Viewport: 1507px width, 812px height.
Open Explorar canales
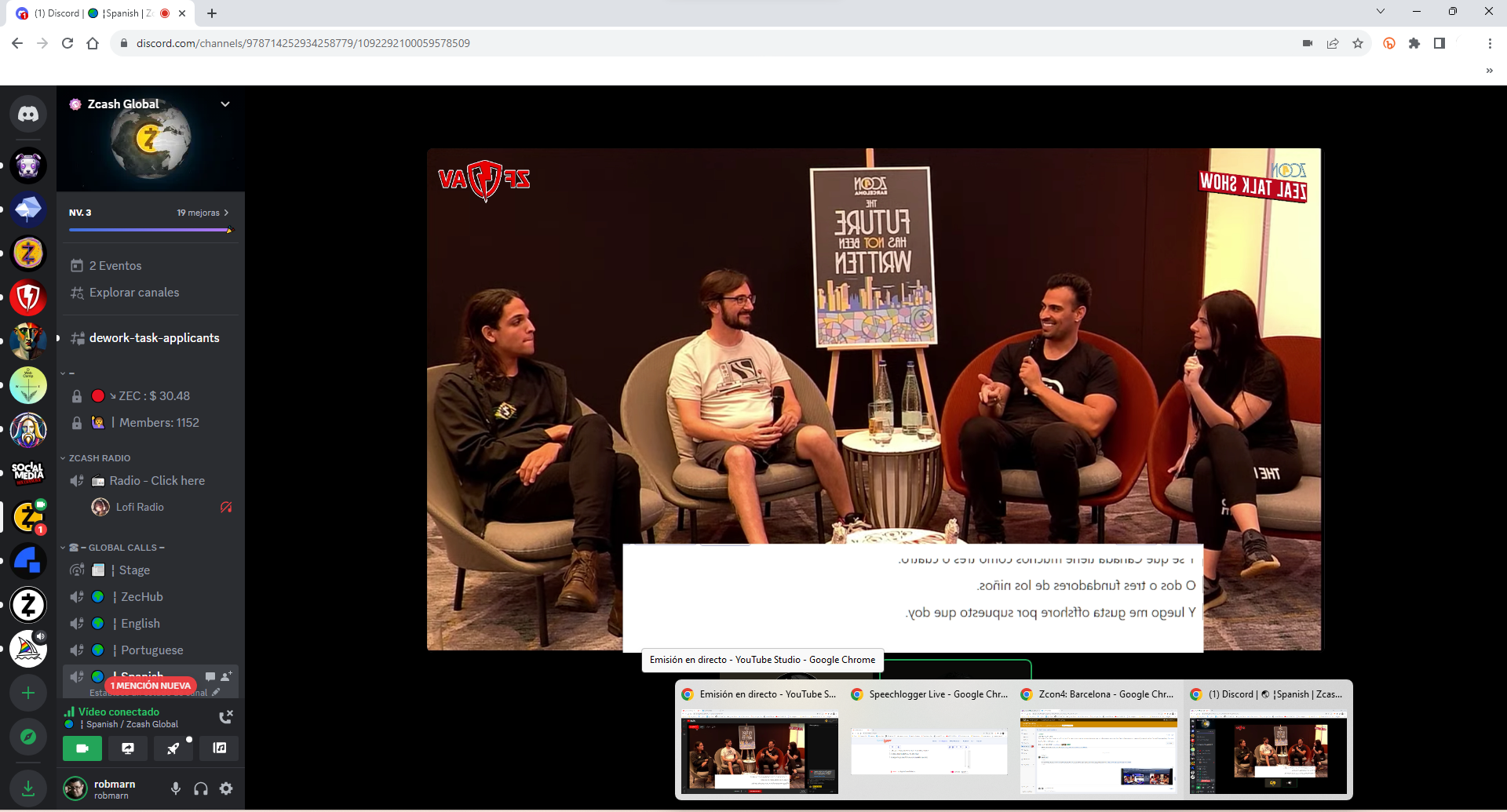(x=151, y=293)
